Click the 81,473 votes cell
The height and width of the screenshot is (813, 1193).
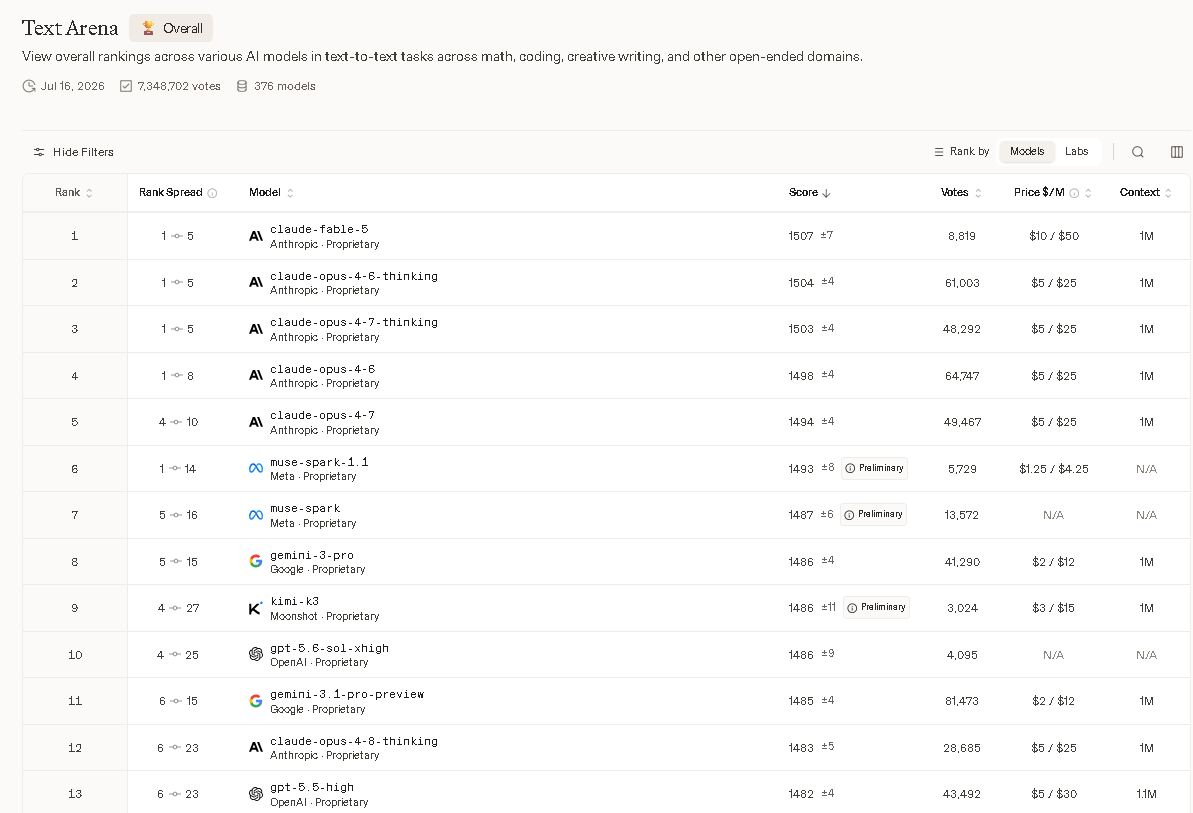coord(962,701)
